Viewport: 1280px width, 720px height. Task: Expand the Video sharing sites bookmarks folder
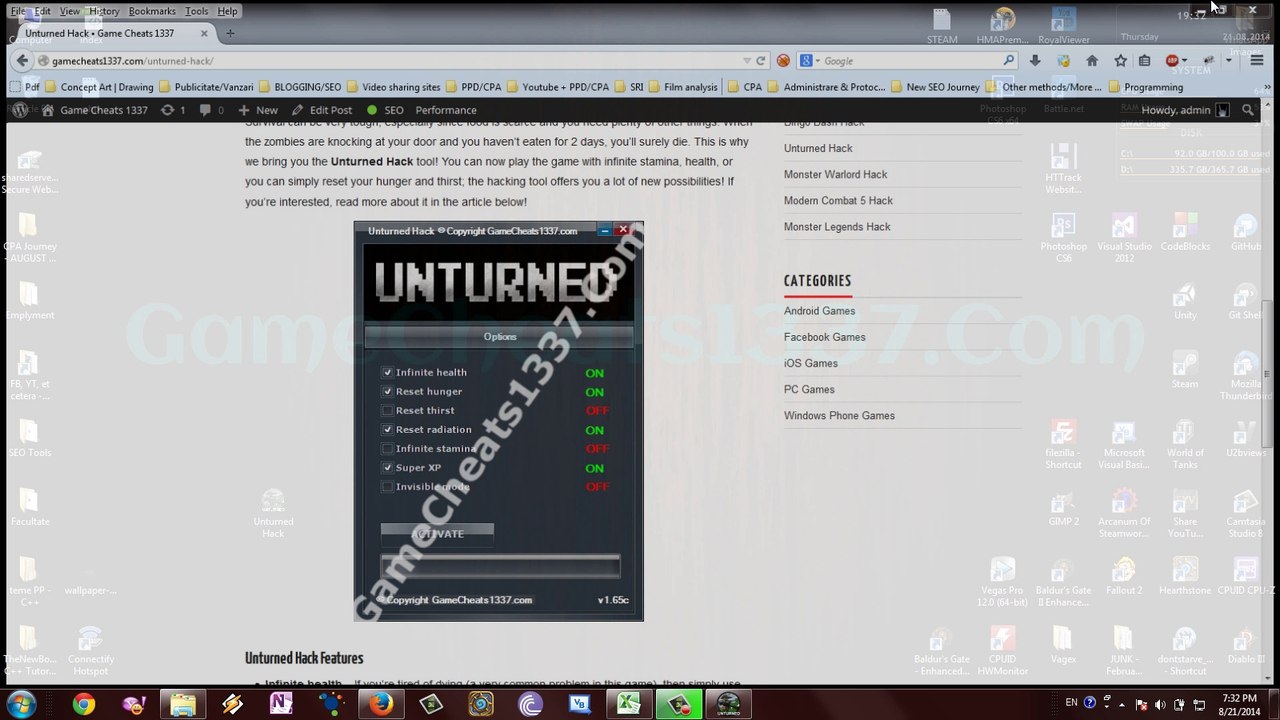[x=393, y=87]
